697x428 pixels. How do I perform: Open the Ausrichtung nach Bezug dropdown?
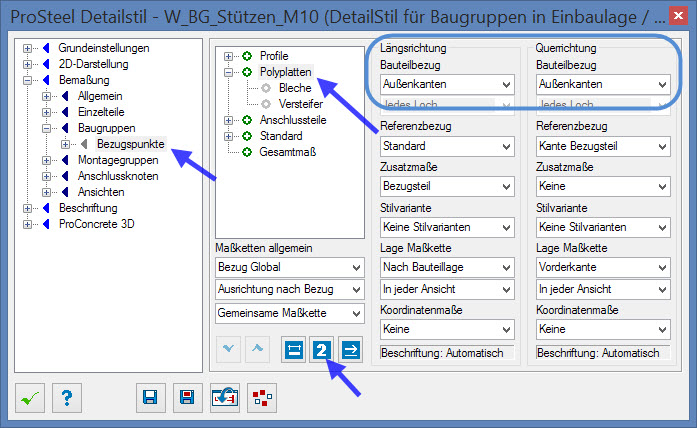(x=290, y=290)
